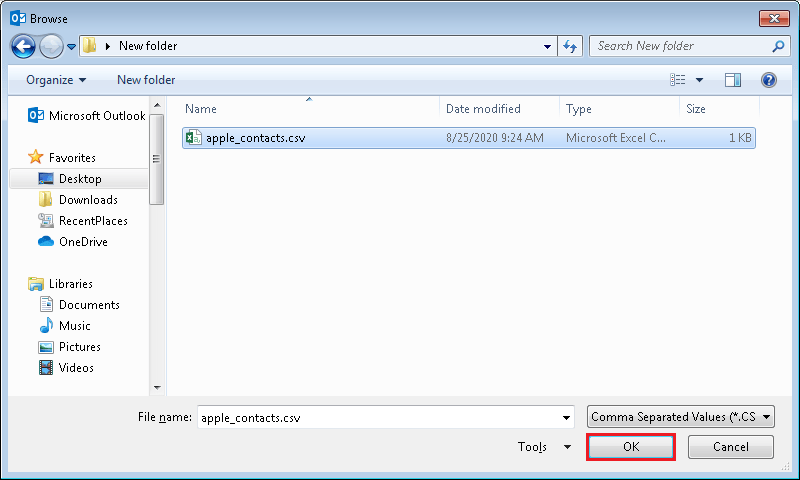Close the Browse dialog
The width and height of the screenshot is (800, 480).
tap(774, 18)
